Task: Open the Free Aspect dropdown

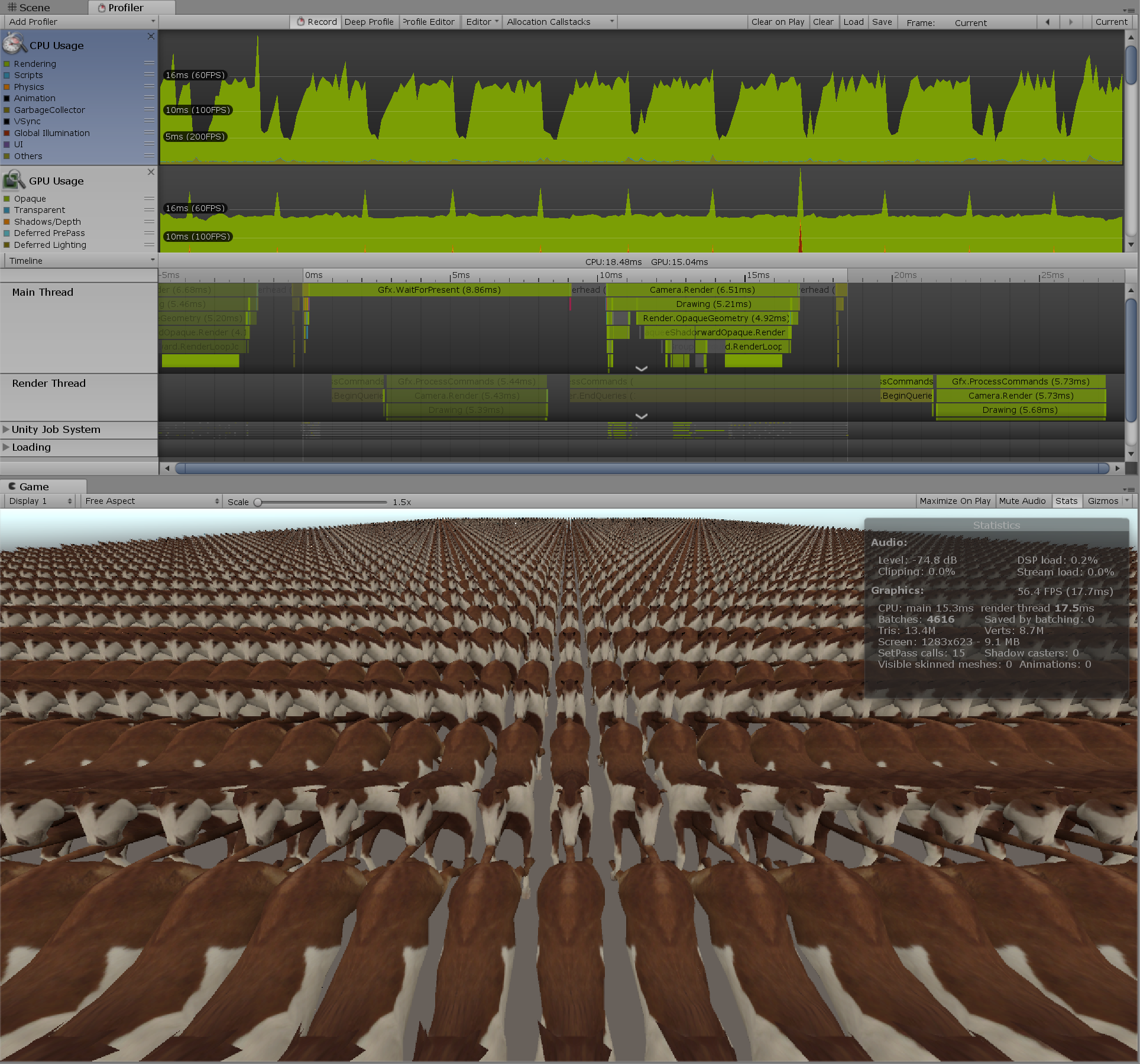Action: pyautogui.click(x=151, y=500)
